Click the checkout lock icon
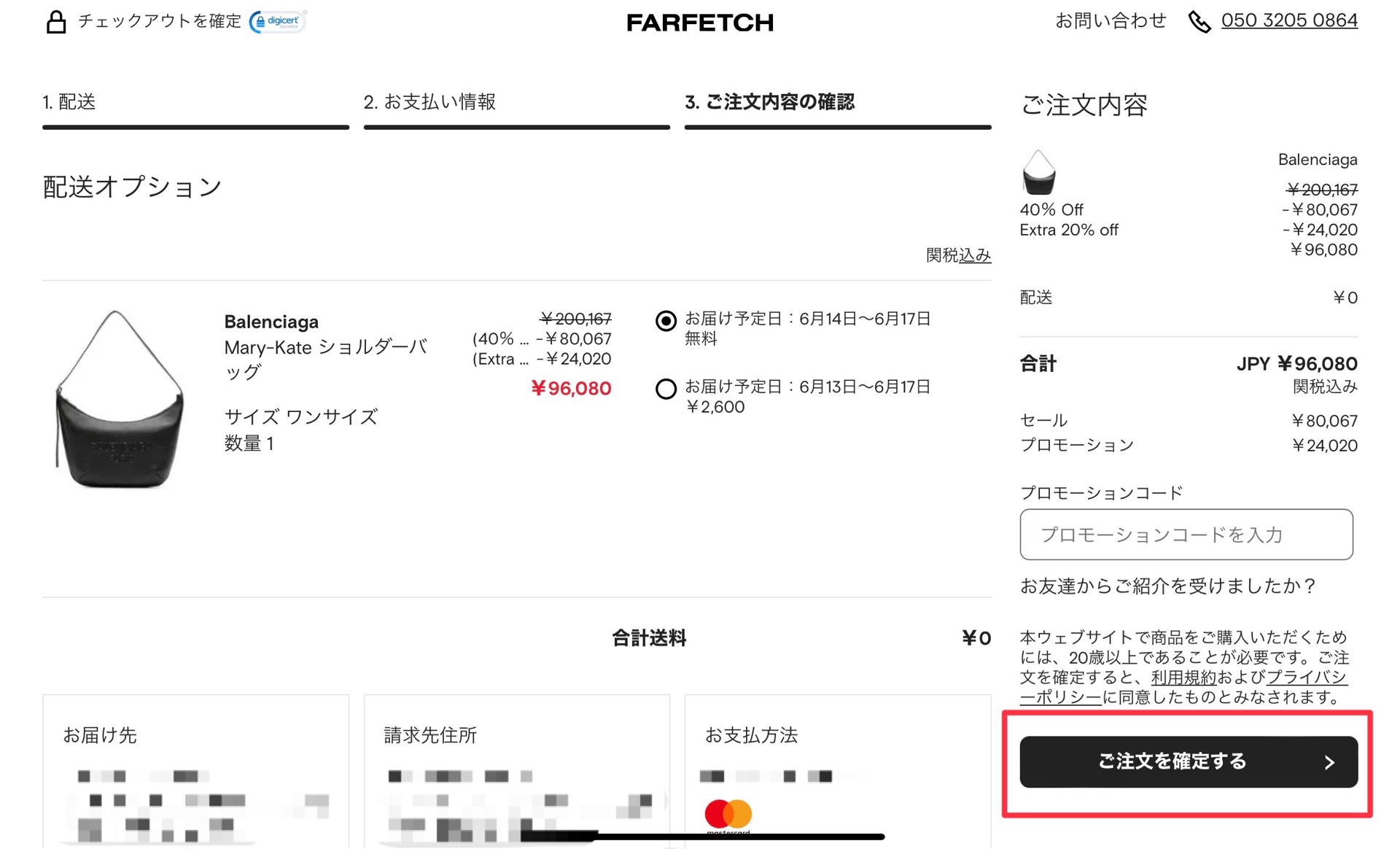The width and height of the screenshot is (1400, 849). click(x=55, y=22)
